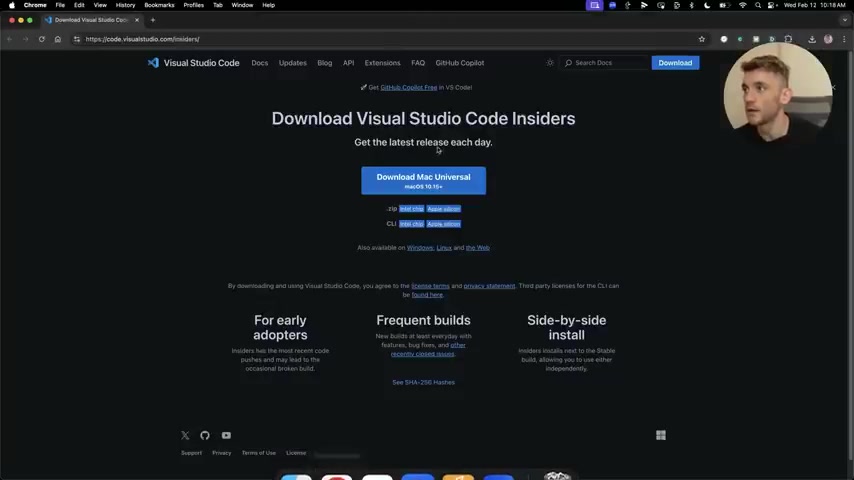This screenshot has height=480, width=854.
Task: Open the 'found here' CLI licenses link
Action: tap(427, 295)
